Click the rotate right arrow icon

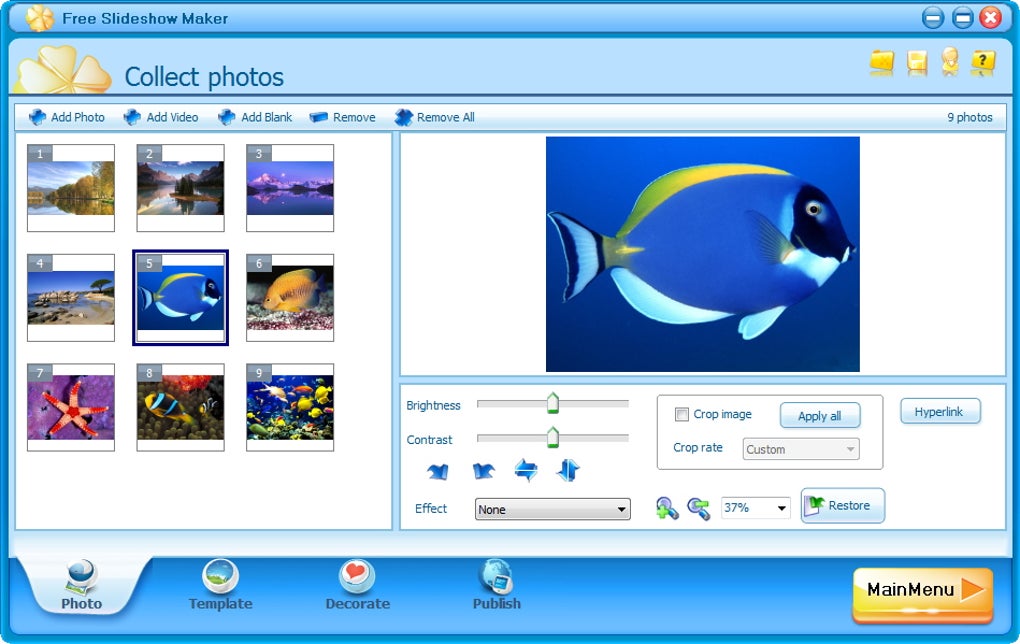tap(483, 471)
